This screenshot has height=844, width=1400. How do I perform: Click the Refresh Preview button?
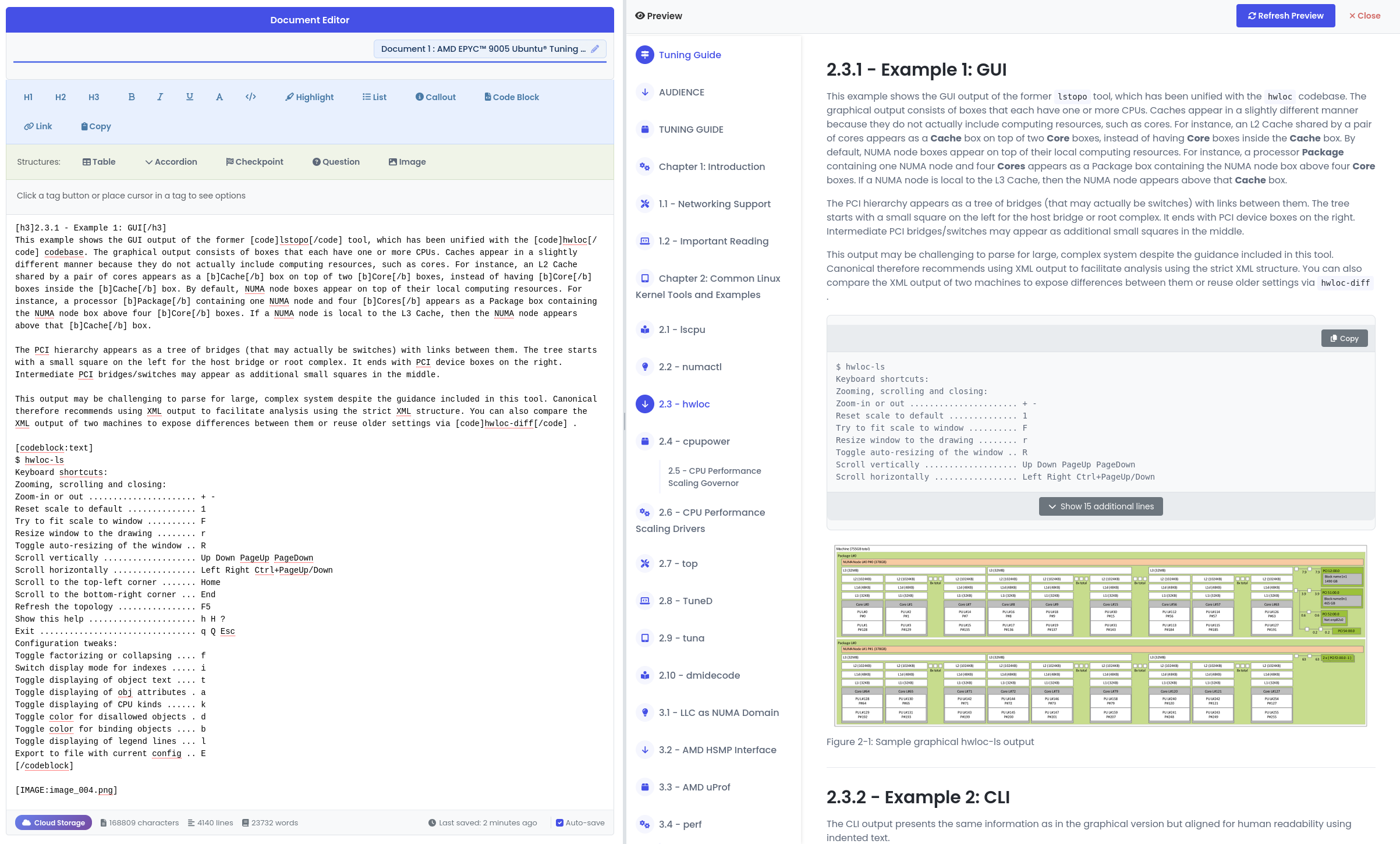(x=1285, y=16)
